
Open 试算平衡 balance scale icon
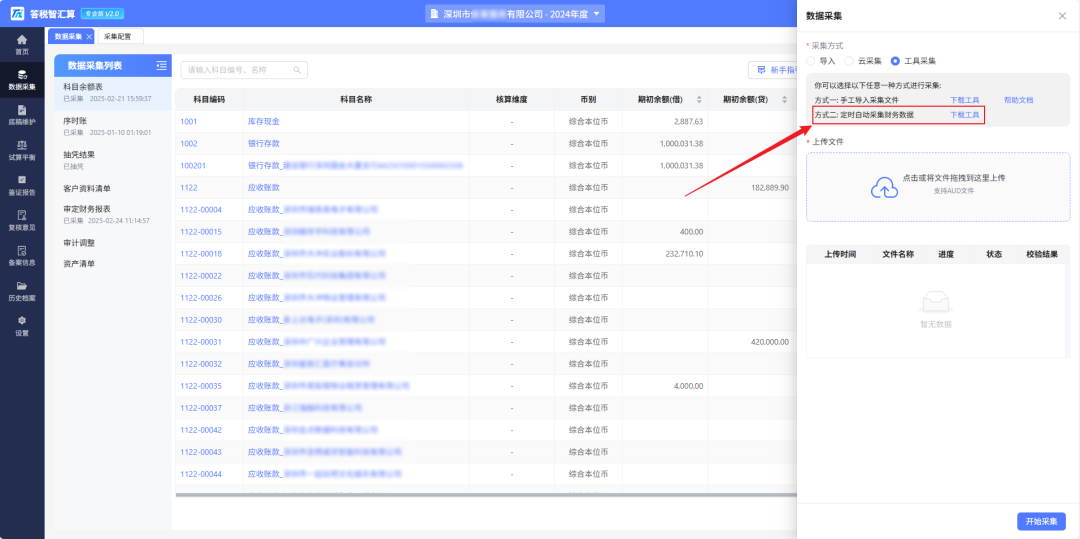22,145
